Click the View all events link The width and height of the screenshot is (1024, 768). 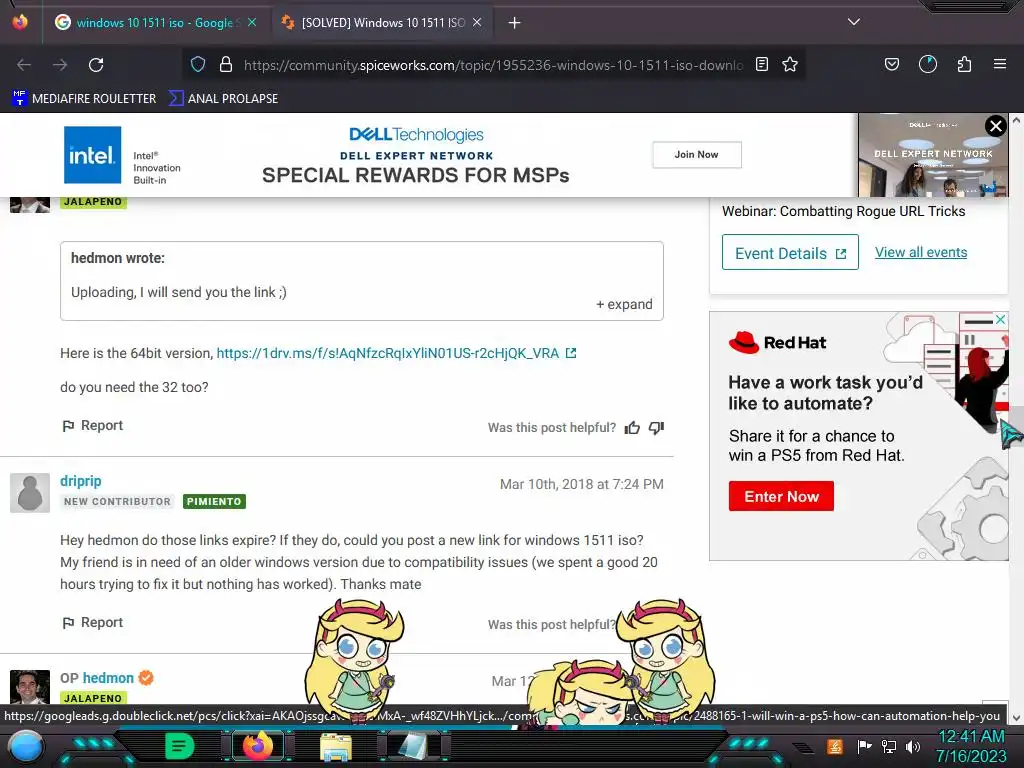click(921, 253)
